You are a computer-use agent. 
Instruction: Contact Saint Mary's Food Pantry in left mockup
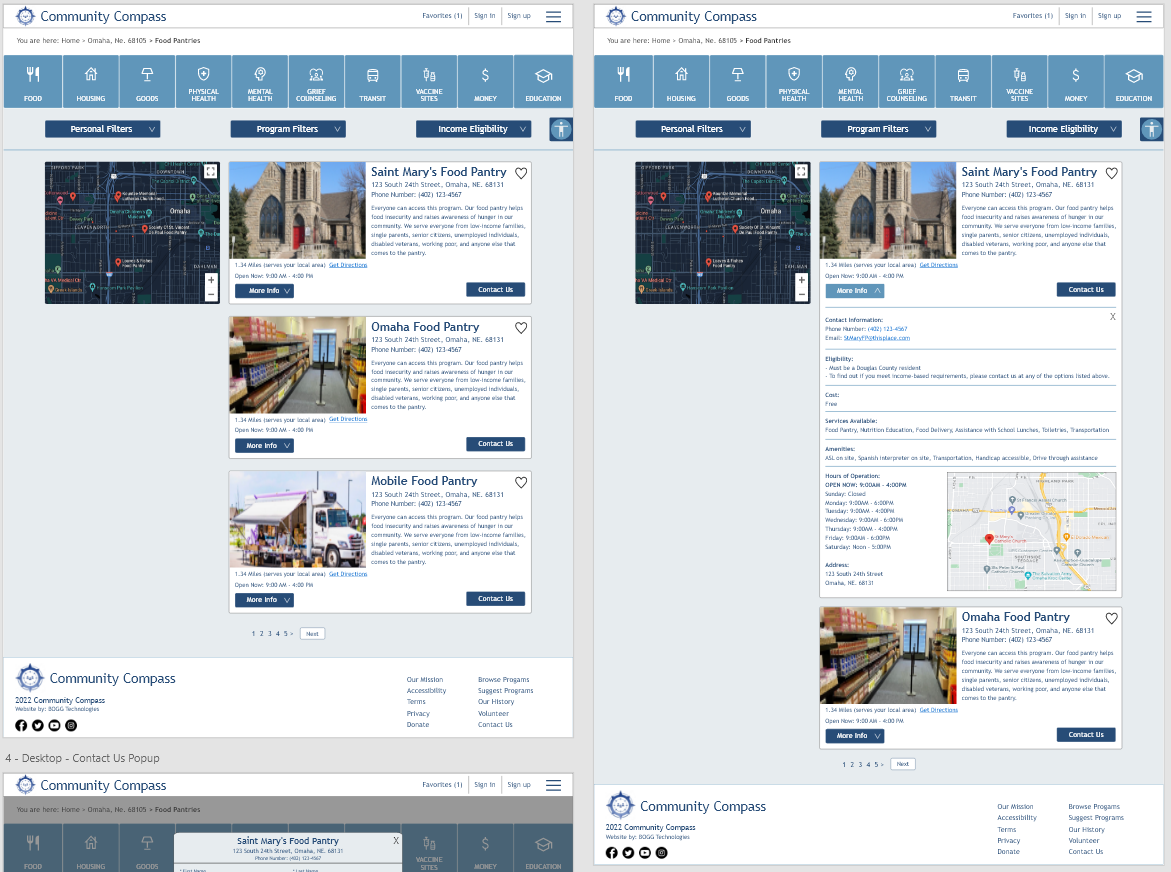pyautogui.click(x=496, y=290)
